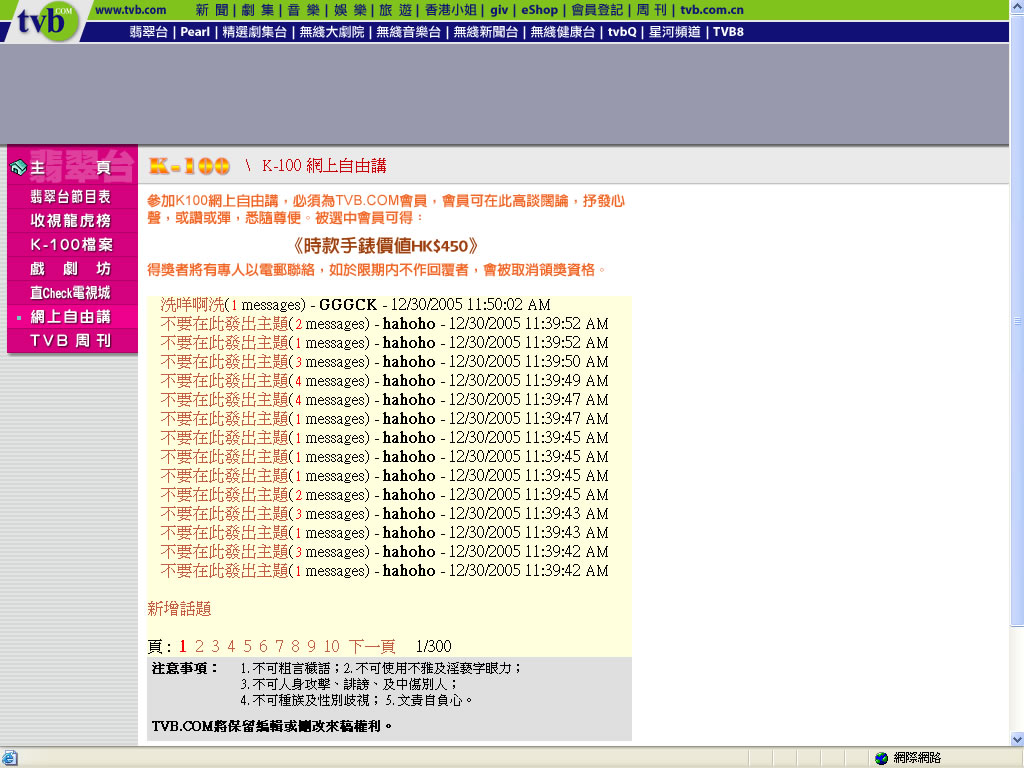Open eShop link in top bar
Image resolution: width=1024 pixels, height=768 pixels.
539,10
